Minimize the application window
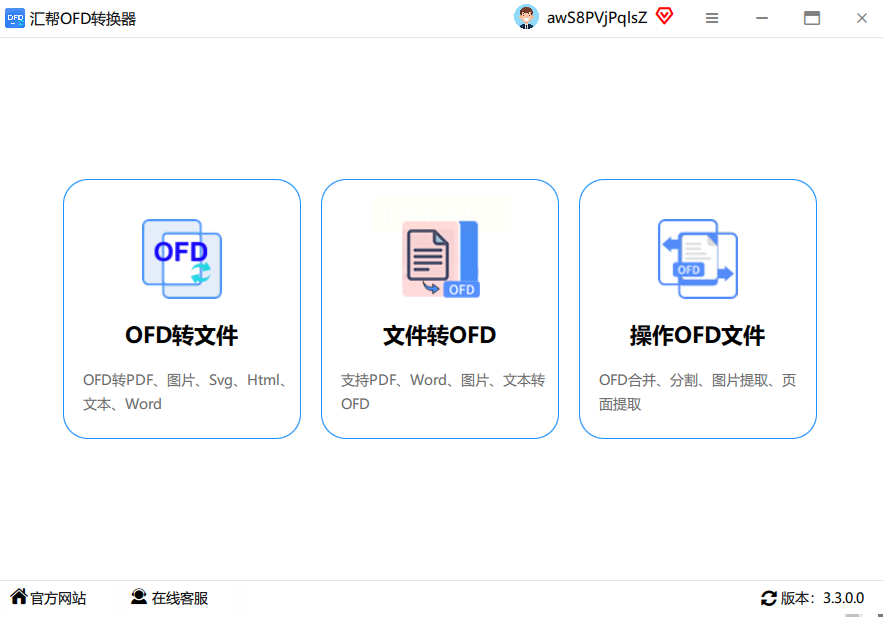This screenshot has width=883, height=617. pos(762,18)
